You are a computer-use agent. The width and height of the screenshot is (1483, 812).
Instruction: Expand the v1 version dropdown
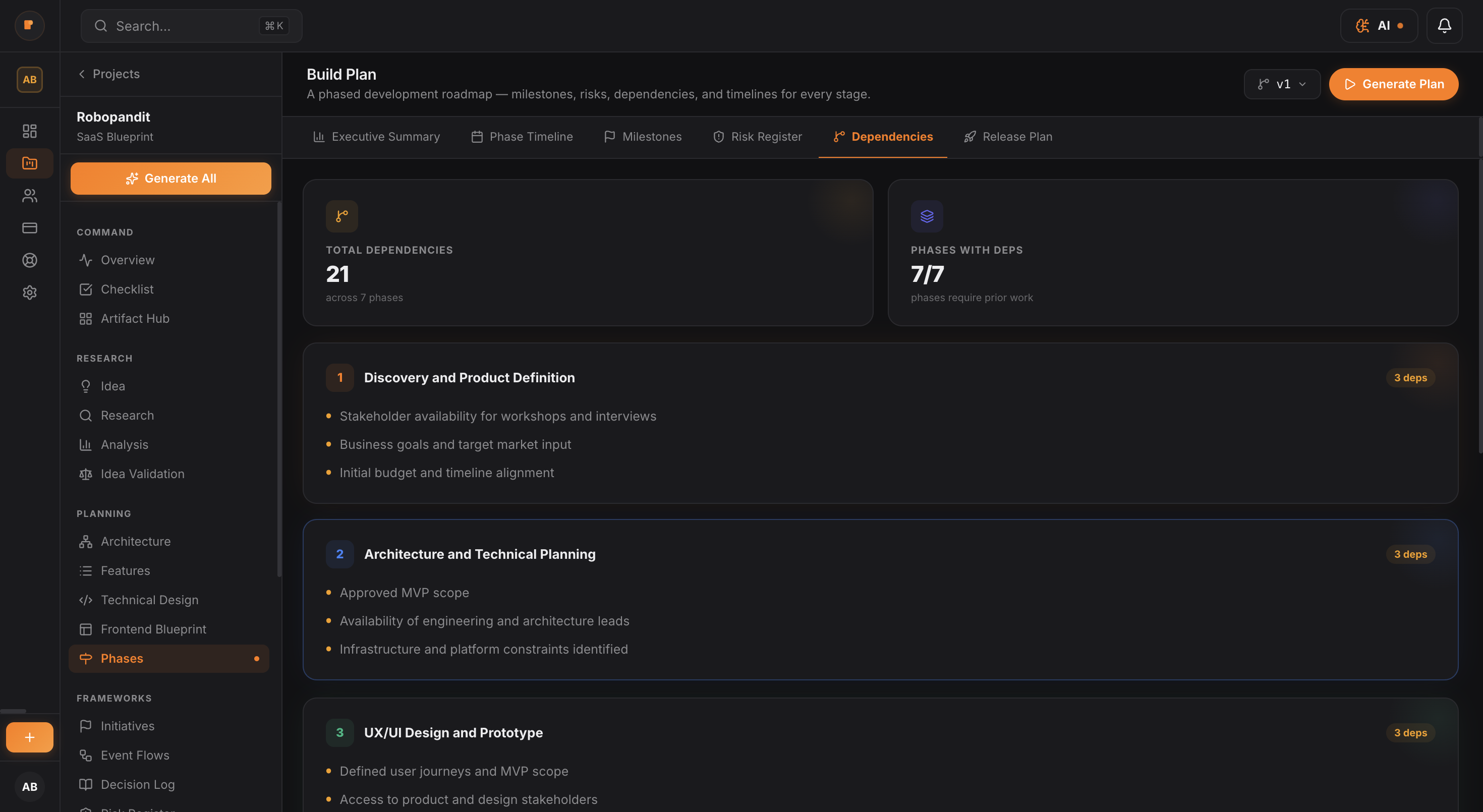click(1282, 84)
